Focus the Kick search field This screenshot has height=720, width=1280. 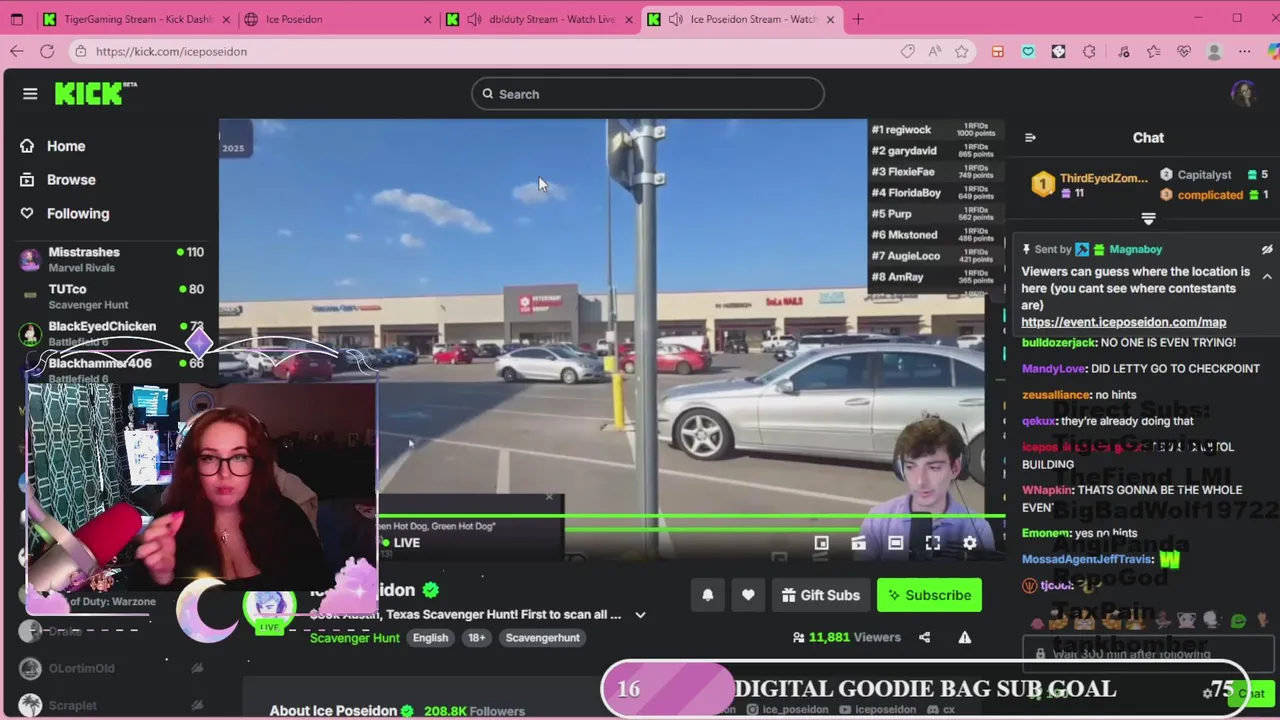point(648,94)
